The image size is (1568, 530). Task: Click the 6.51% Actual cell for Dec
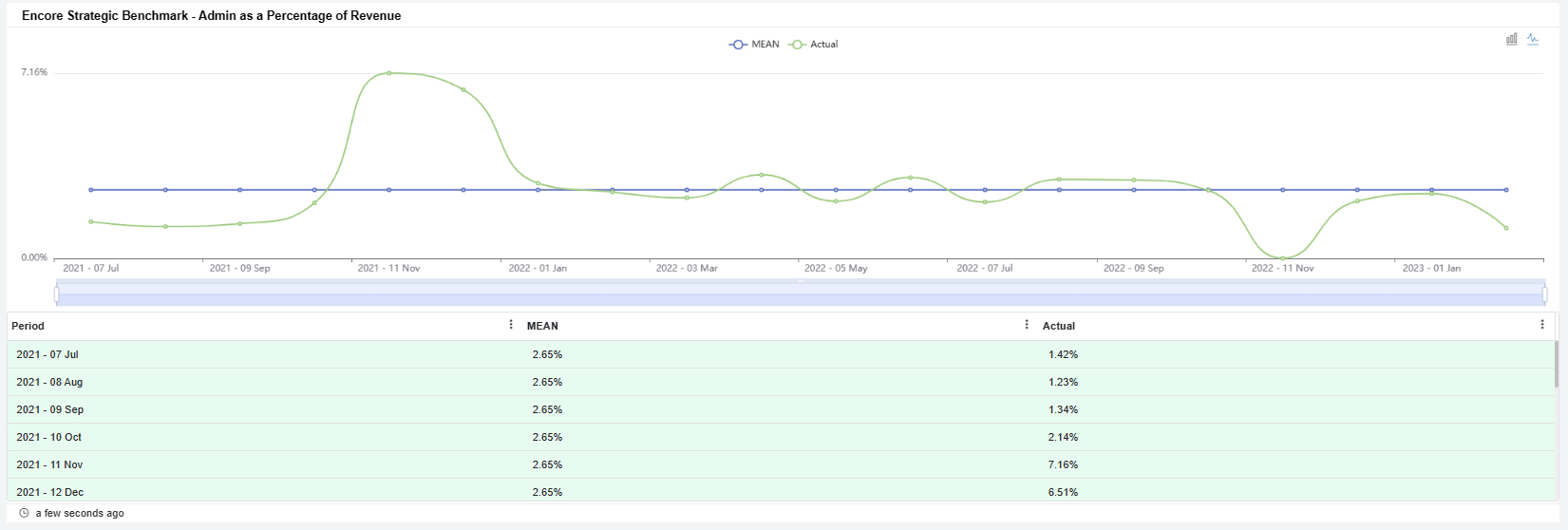click(1063, 492)
